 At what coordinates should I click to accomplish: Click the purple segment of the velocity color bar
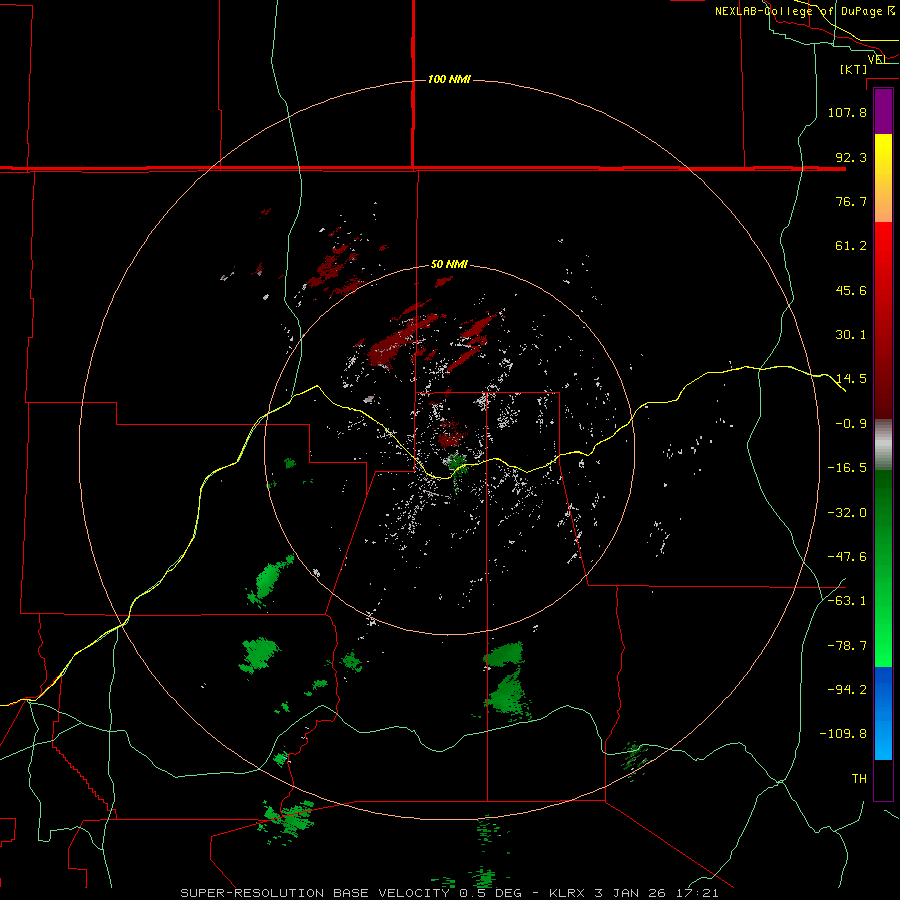pos(883,111)
